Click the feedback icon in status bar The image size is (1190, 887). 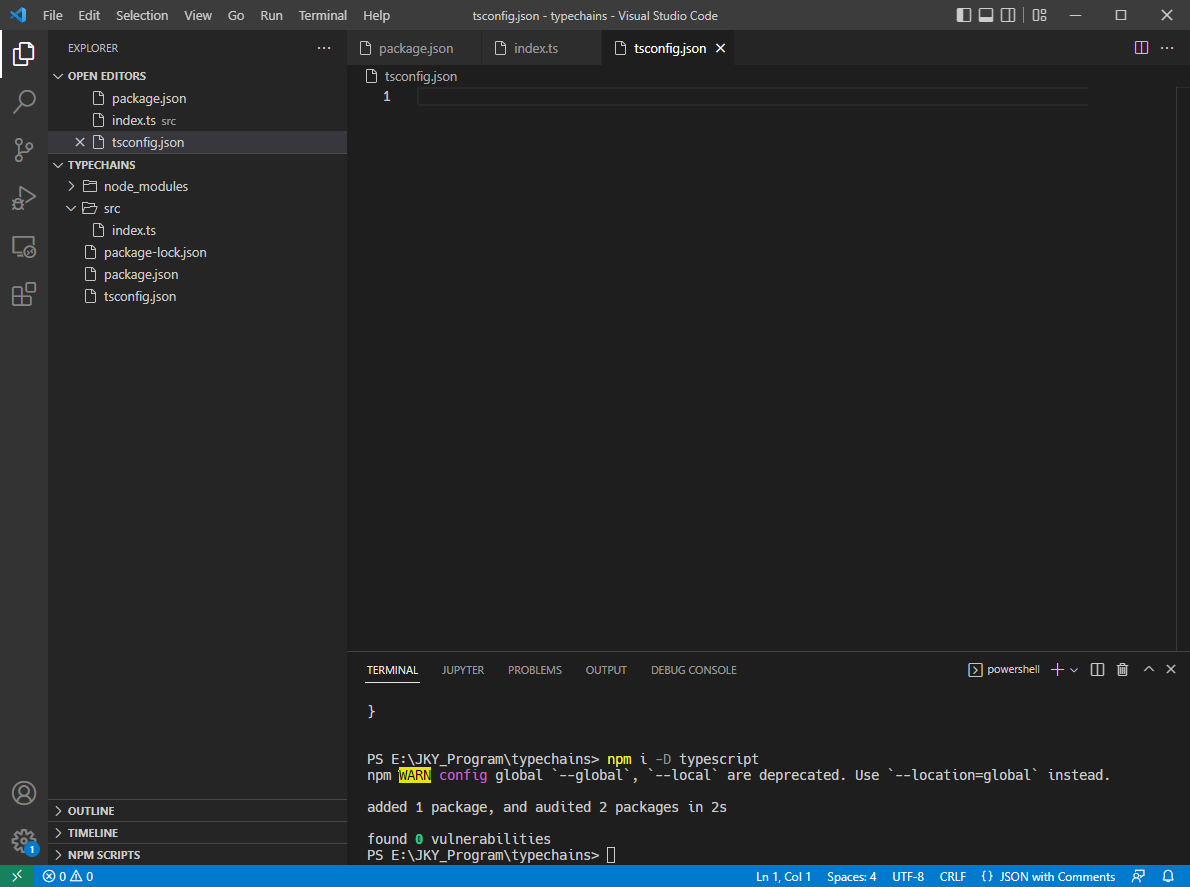click(x=1138, y=876)
